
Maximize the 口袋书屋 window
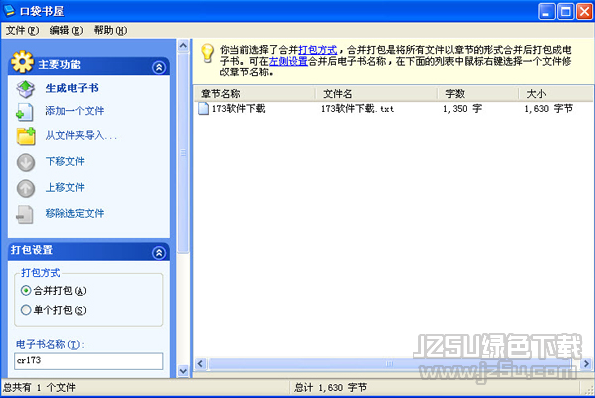(x=565, y=11)
